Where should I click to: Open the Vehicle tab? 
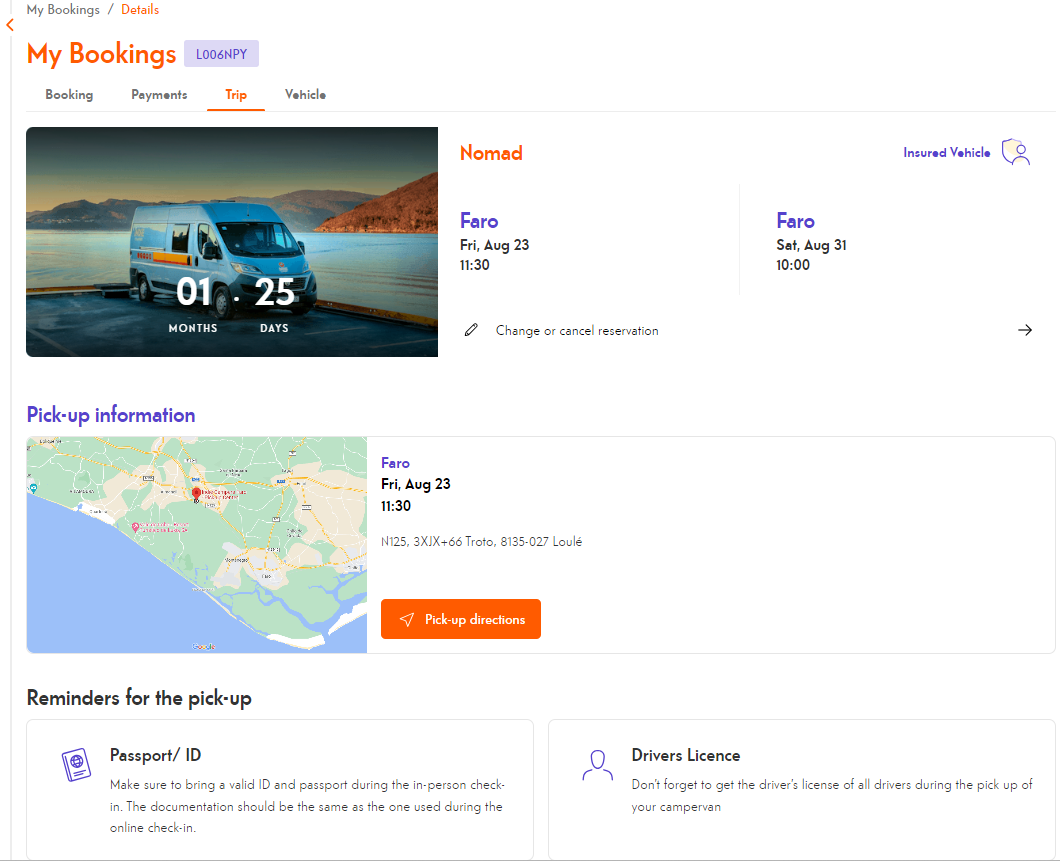tap(305, 95)
